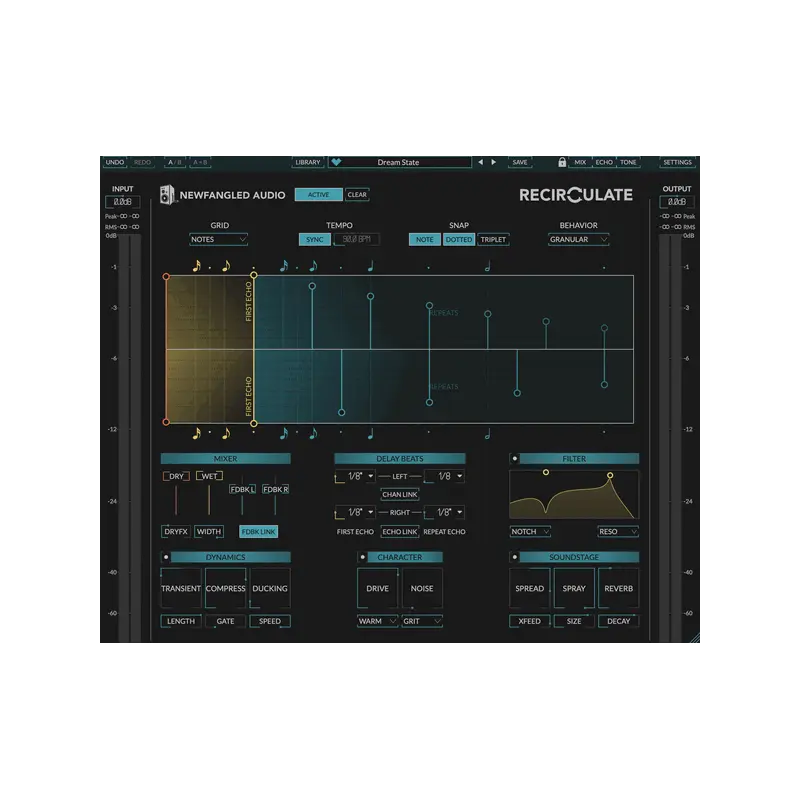
Task: Open the GRIT noise type dropdown
Action: pyautogui.click(x=421, y=621)
